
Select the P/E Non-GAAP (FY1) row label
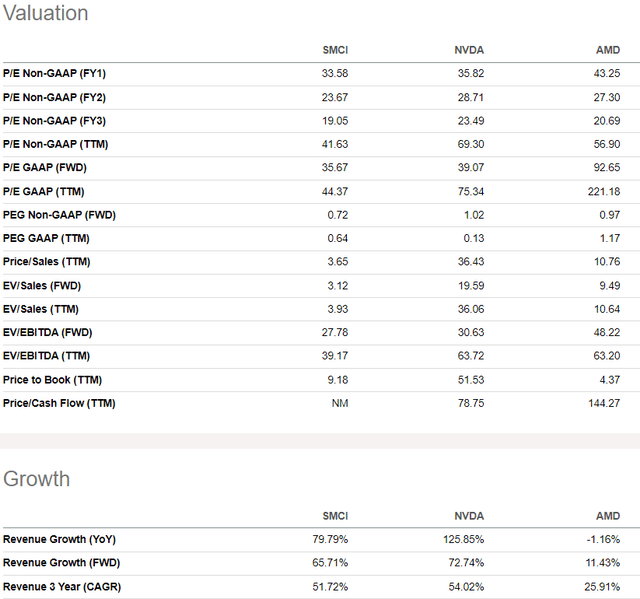pos(54,73)
